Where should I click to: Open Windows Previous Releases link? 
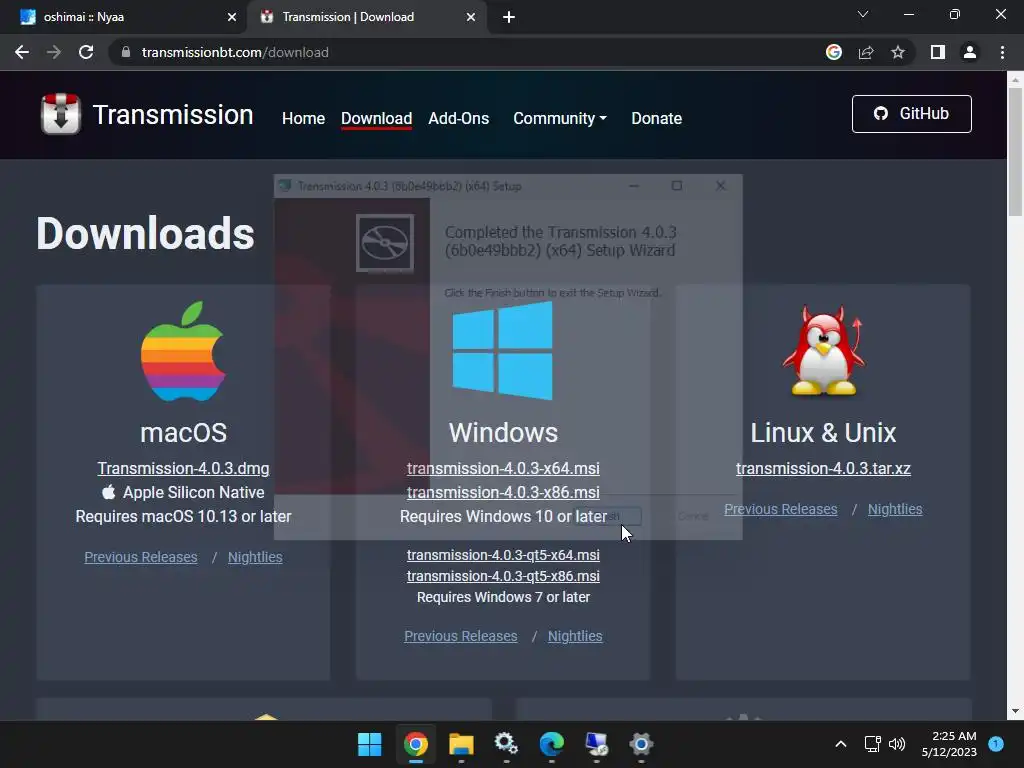(x=460, y=636)
